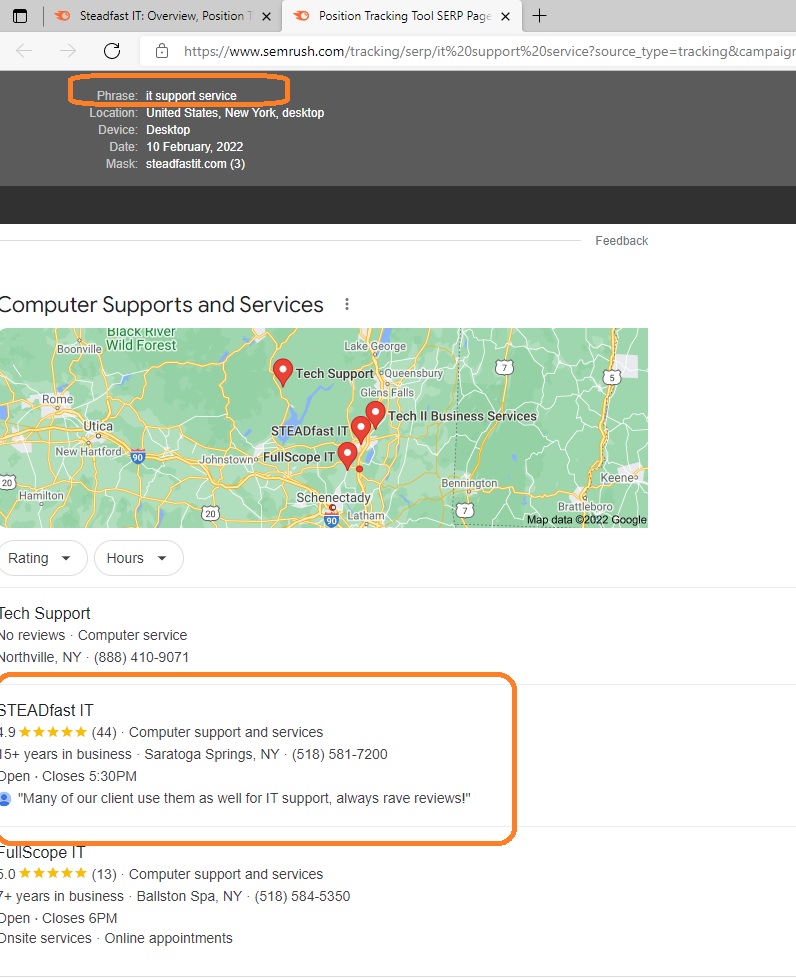Click 'Onsite services' text in FullScope listing
Image resolution: width=796 pixels, height=978 pixels.
46,939
